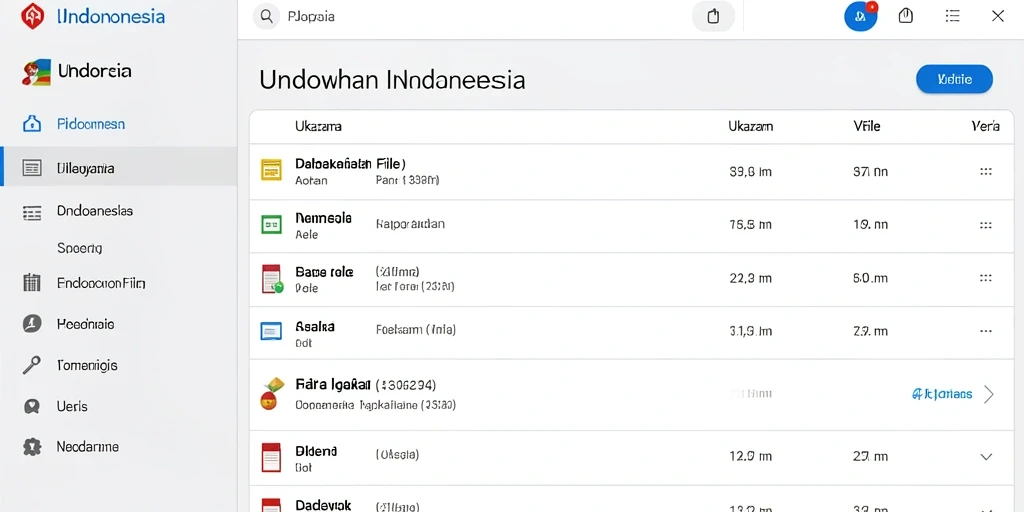This screenshot has width=1024, height=512.
Task: Open EndoooaonFilm in the sidebar
Action: [x=101, y=283]
